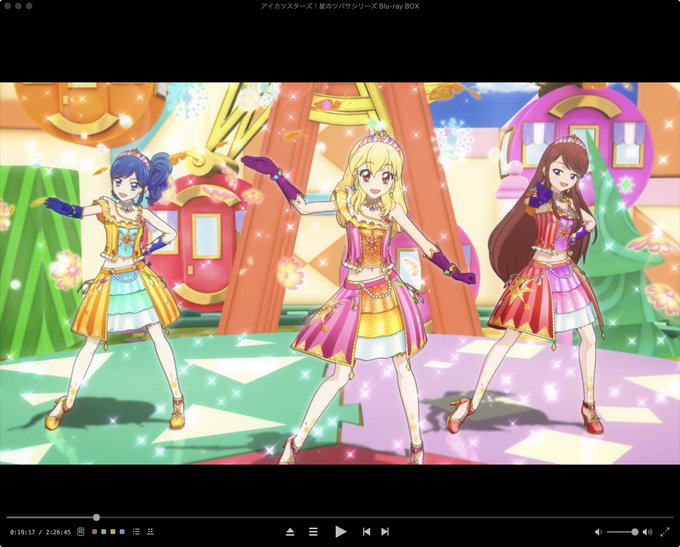Screen dimensions: 680x547
Task: Click the playback progress knob
Action: pyautogui.click(x=96, y=517)
